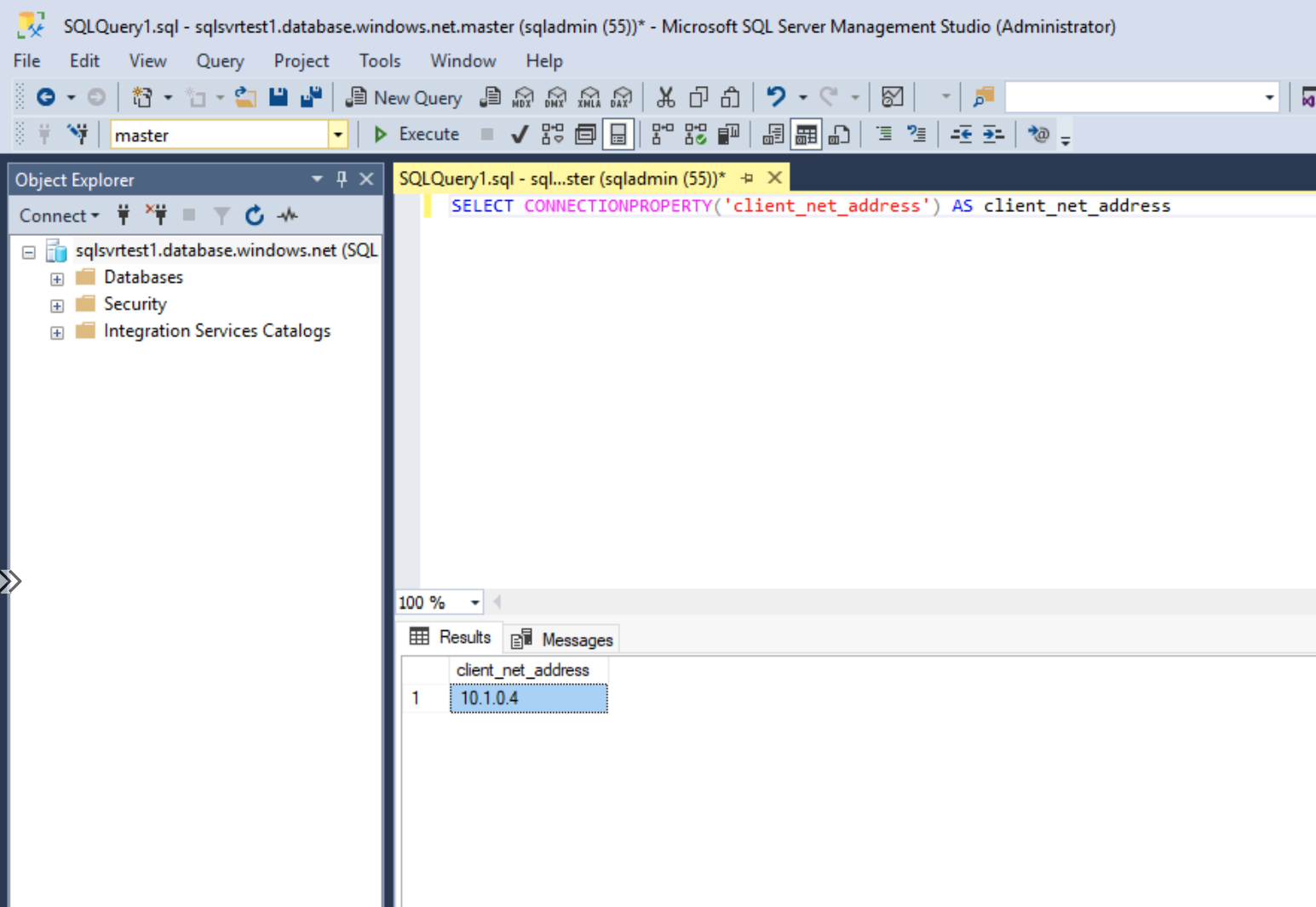Save the current query with the disk icon
Image resolution: width=1316 pixels, height=907 pixels.
tap(279, 97)
